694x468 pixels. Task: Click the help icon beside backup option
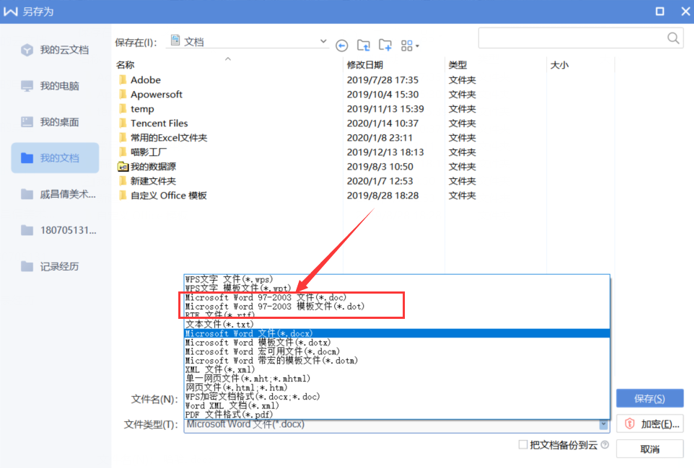(605, 445)
